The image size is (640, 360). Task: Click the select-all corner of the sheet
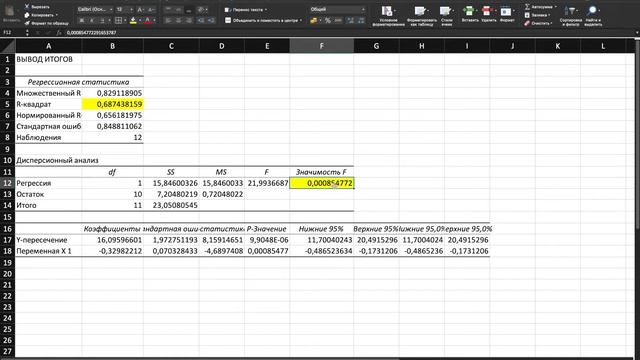pyautogui.click(x=7, y=46)
